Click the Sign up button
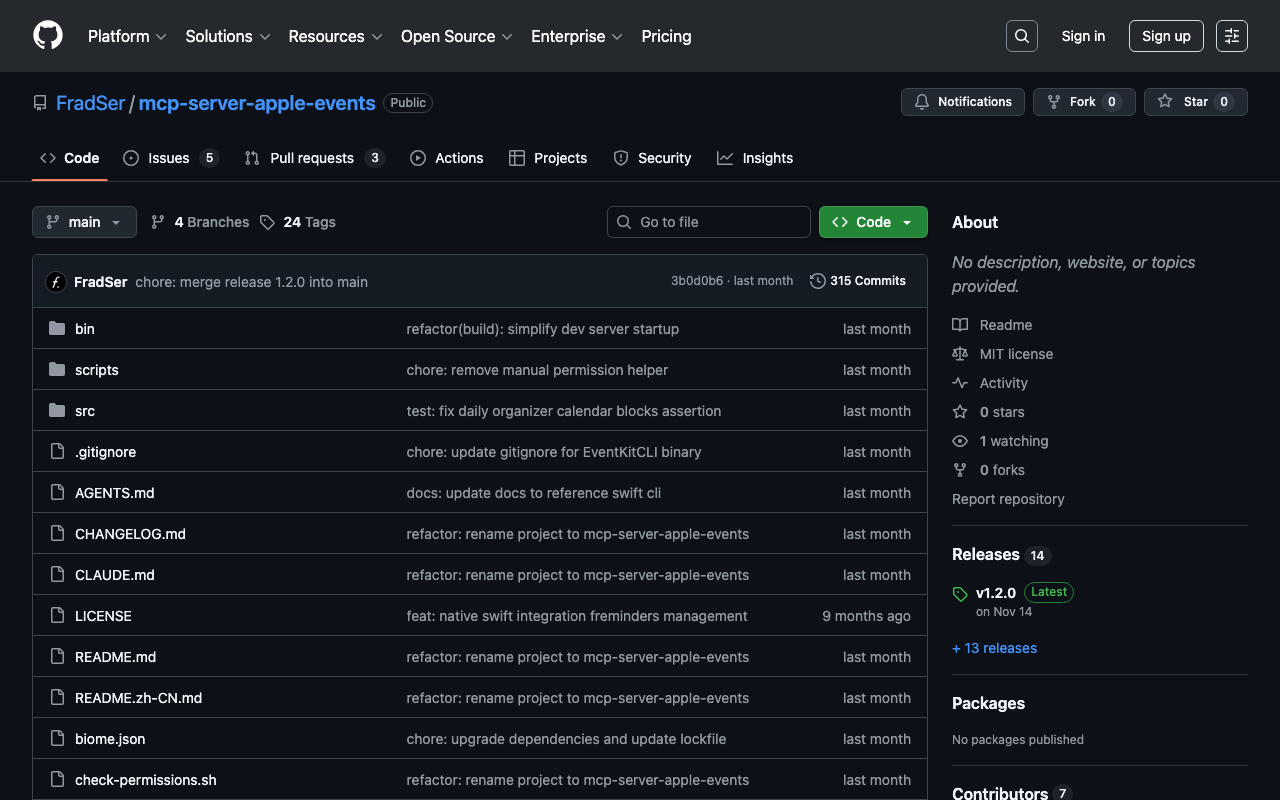 [x=1166, y=36]
